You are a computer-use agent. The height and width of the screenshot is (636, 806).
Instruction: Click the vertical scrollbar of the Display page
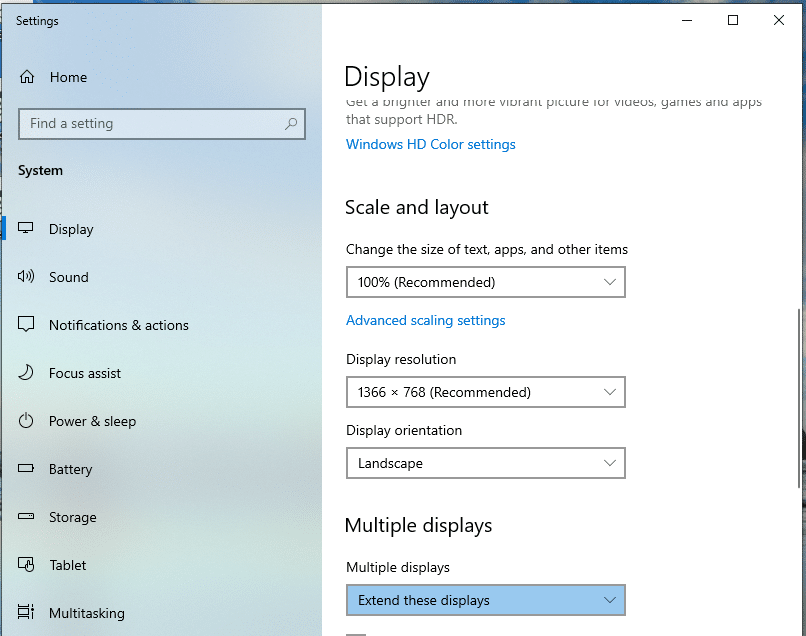tap(799, 400)
